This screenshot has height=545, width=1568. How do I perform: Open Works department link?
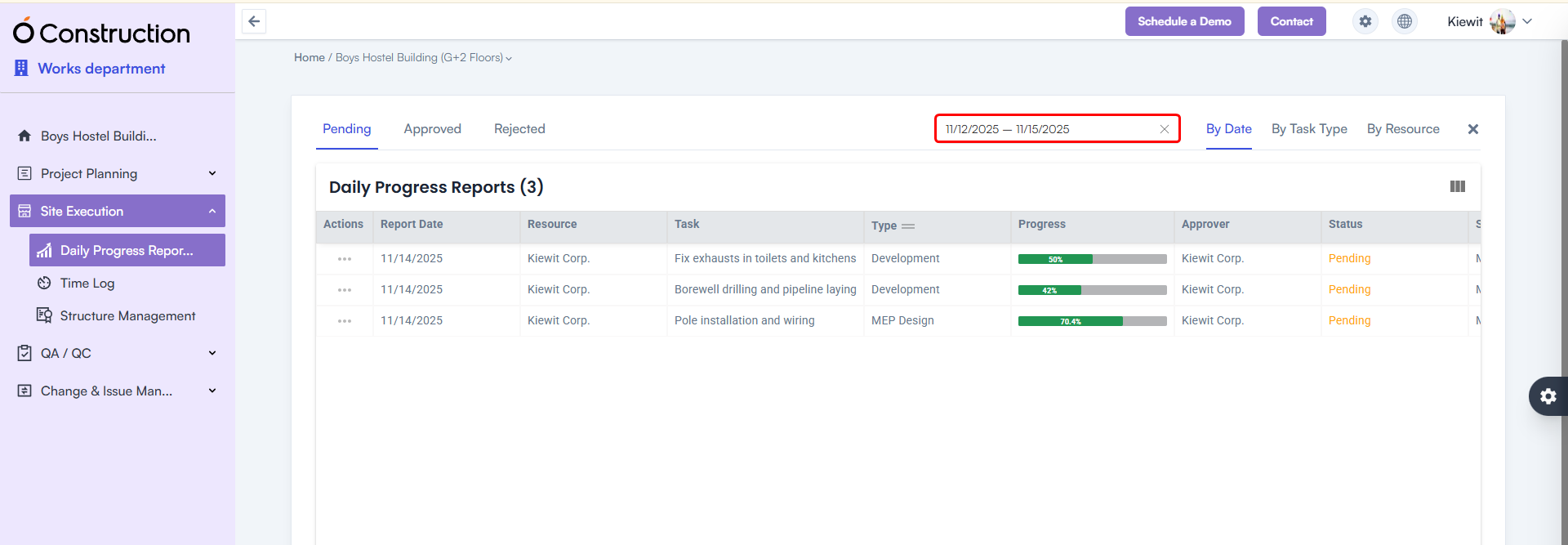tap(101, 69)
